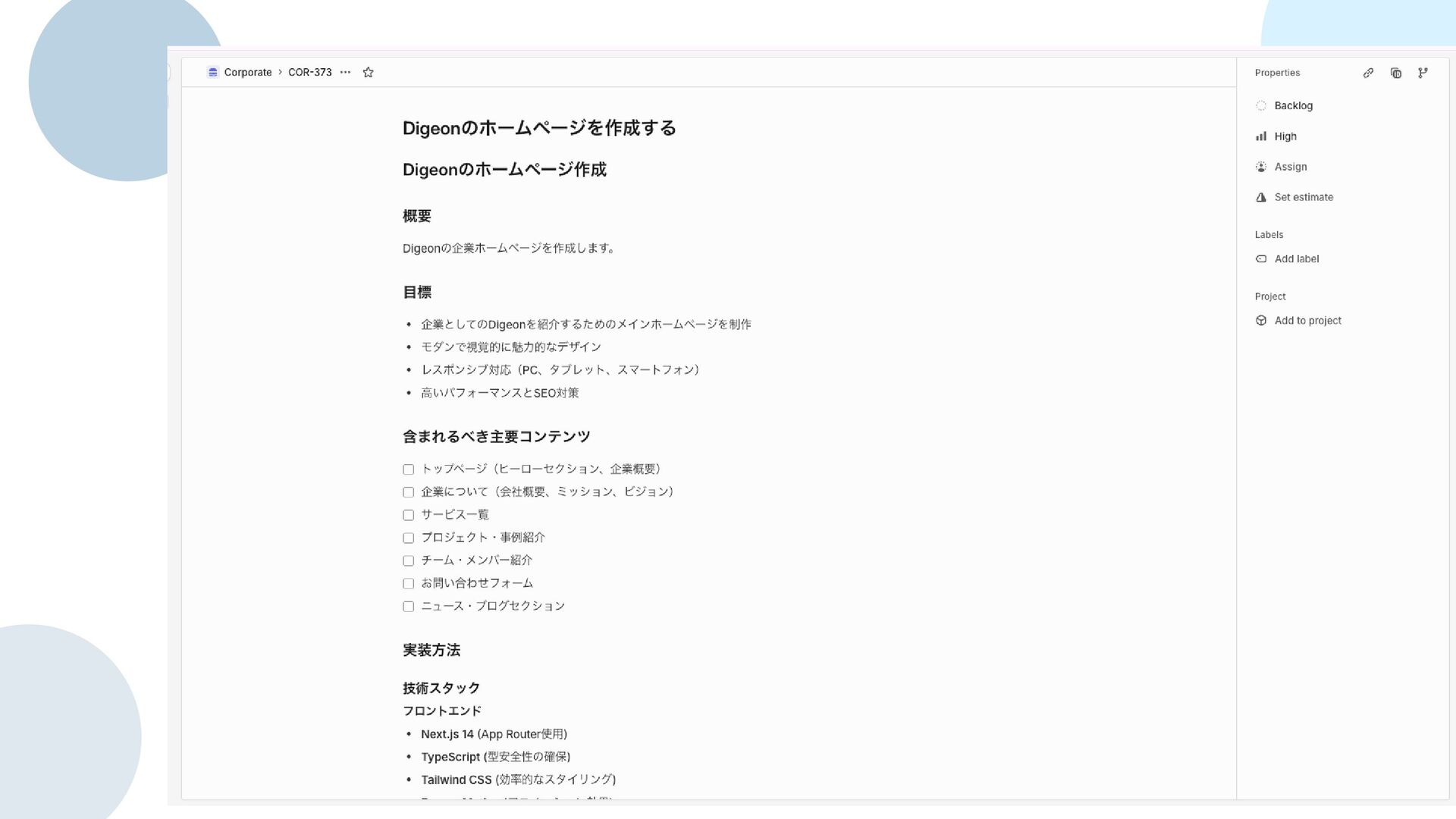1456x819 pixels.
Task: Click heading 含まれるべき主要コンテンツ
Action: 496,437
